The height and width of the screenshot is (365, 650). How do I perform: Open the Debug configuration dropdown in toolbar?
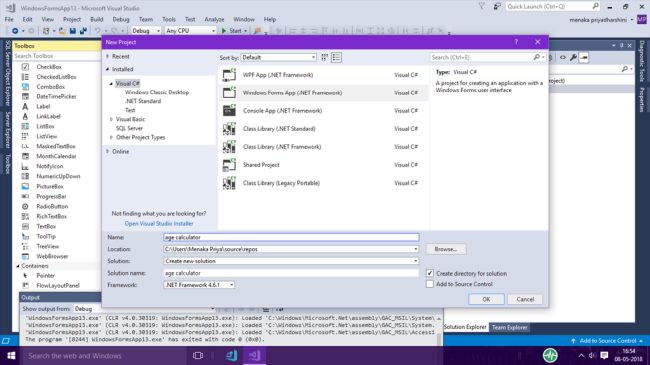(x=146, y=31)
